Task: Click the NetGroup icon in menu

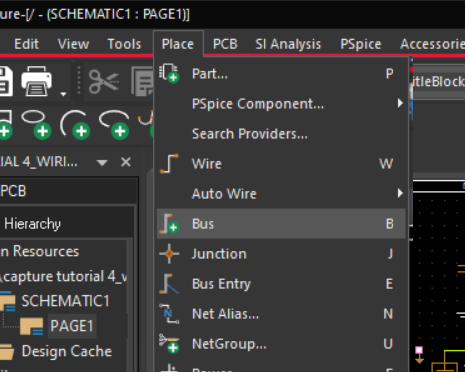Action: coord(169,344)
